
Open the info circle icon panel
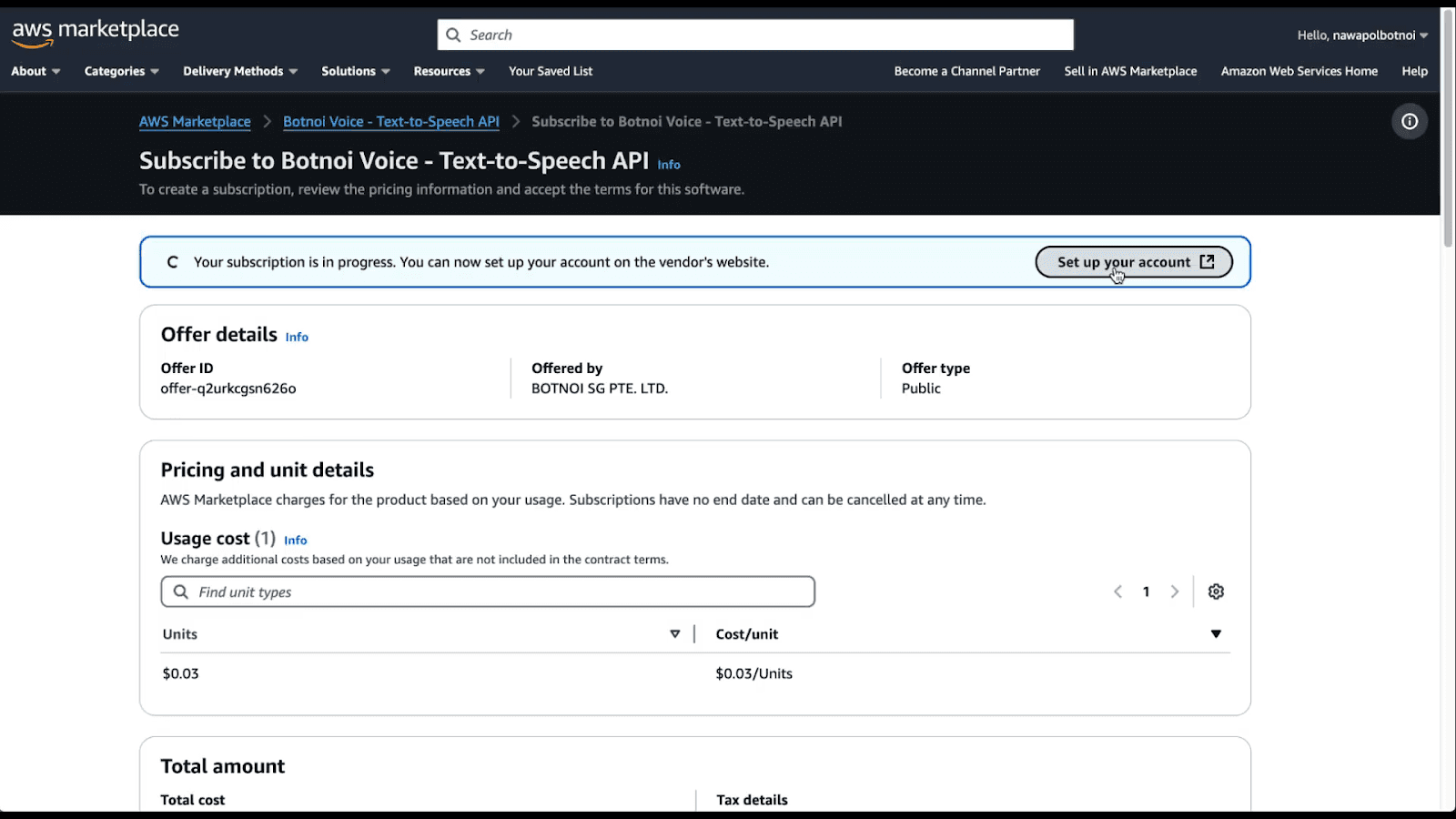click(x=1410, y=121)
